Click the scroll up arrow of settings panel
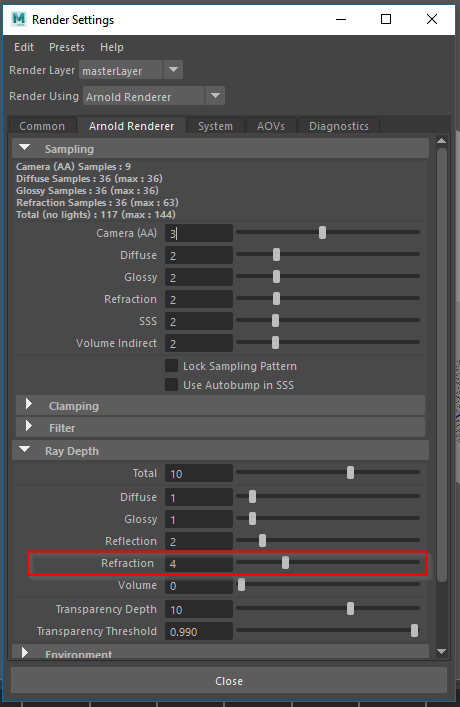 pyautogui.click(x=442, y=141)
